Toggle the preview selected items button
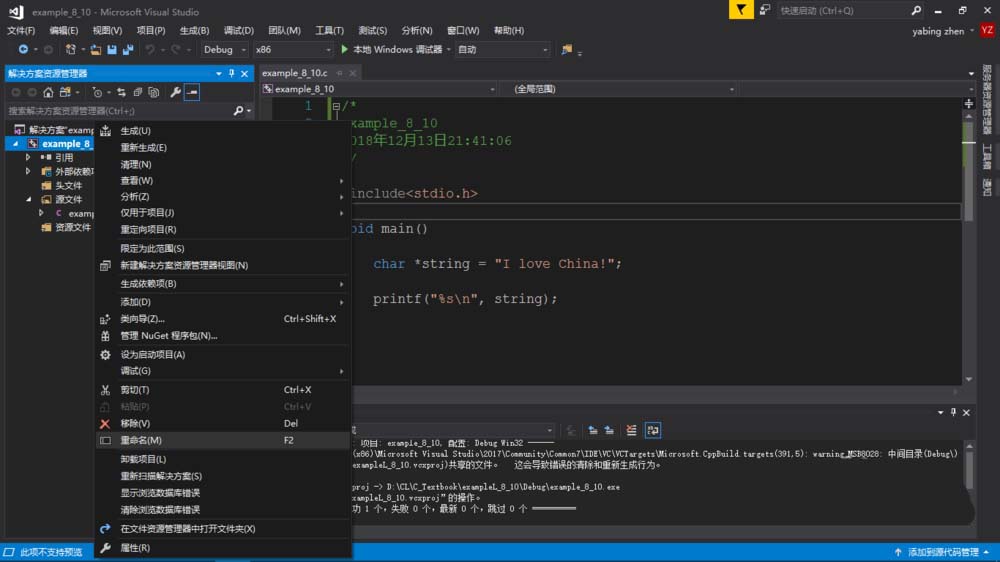 coord(191,92)
